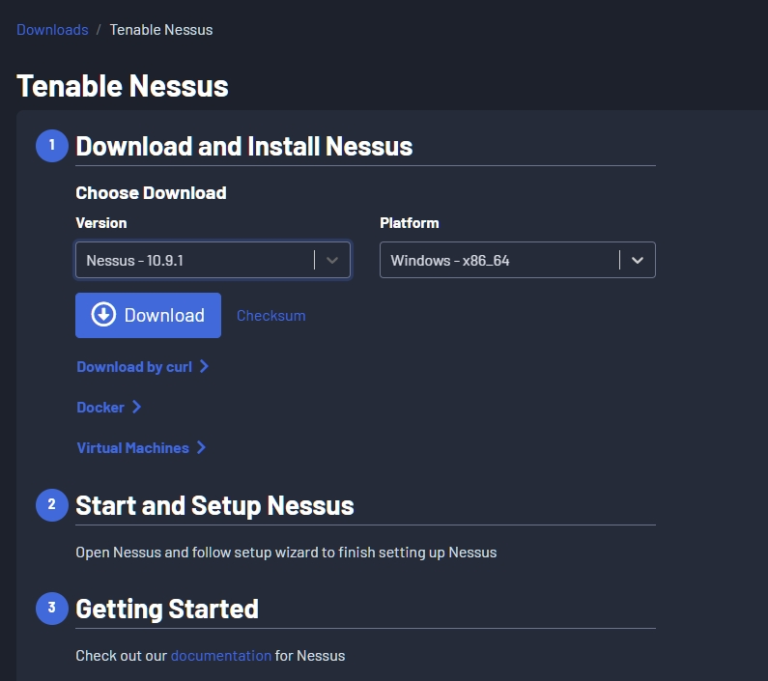Click Tenable Nessus breadcrumb text
The image size is (768, 681).
[161, 30]
